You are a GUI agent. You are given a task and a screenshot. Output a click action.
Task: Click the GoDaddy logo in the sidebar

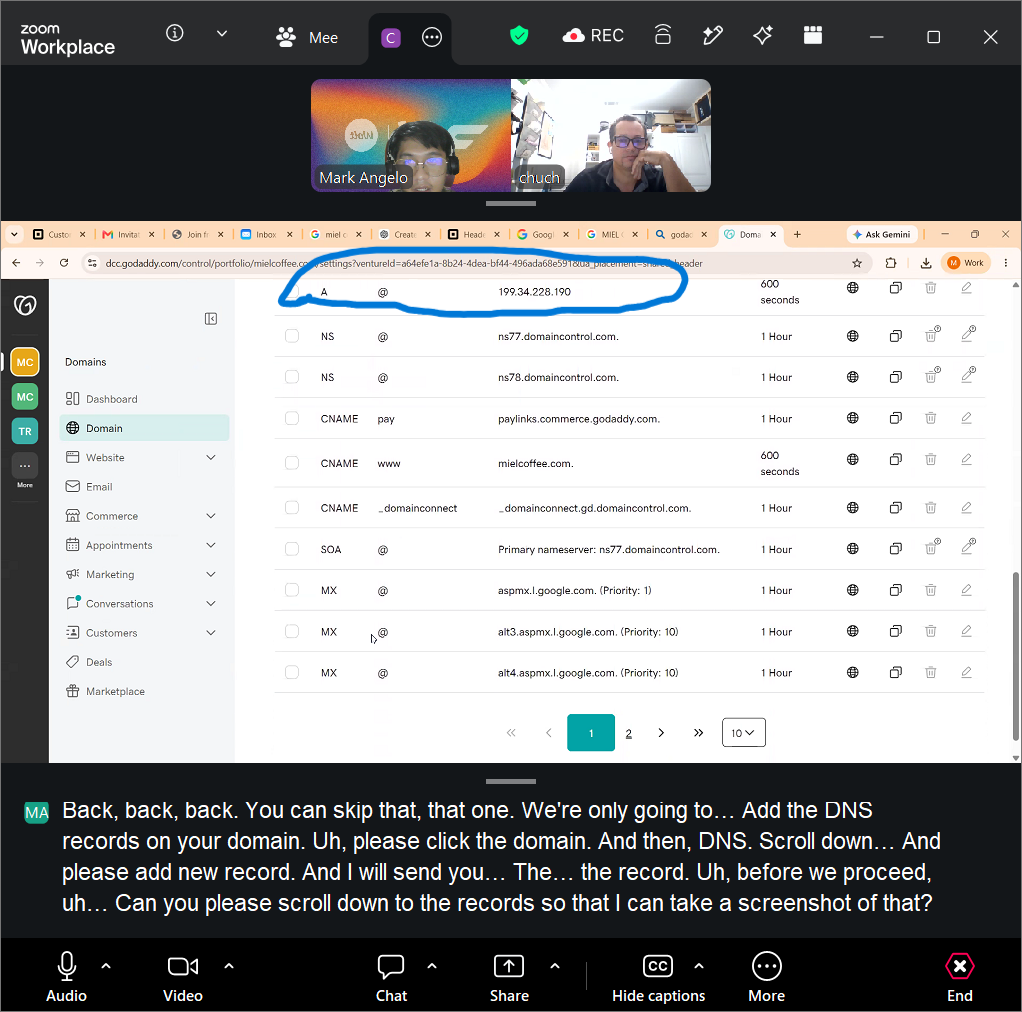(x=25, y=305)
